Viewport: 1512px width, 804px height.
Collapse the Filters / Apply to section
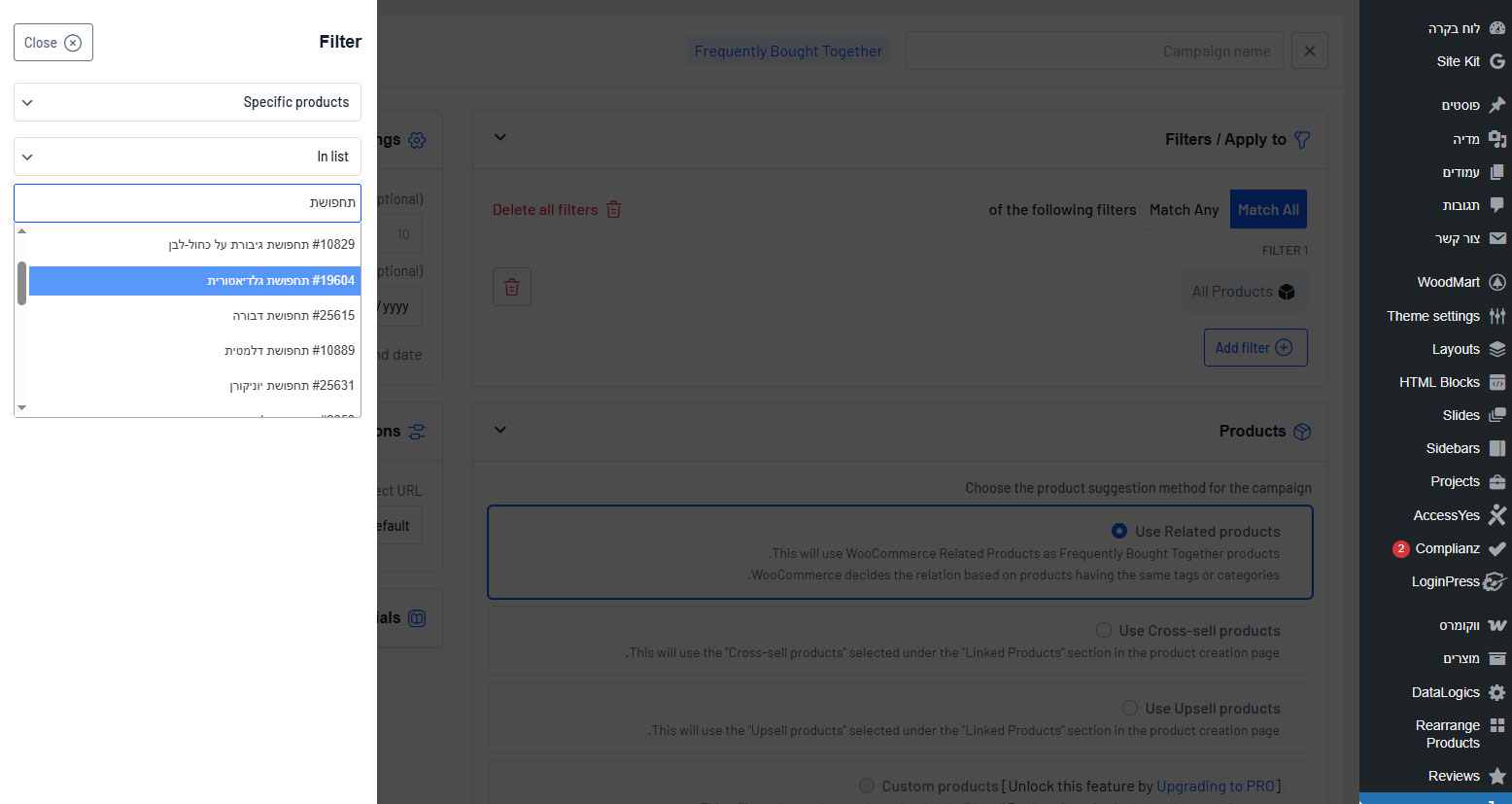(x=500, y=138)
